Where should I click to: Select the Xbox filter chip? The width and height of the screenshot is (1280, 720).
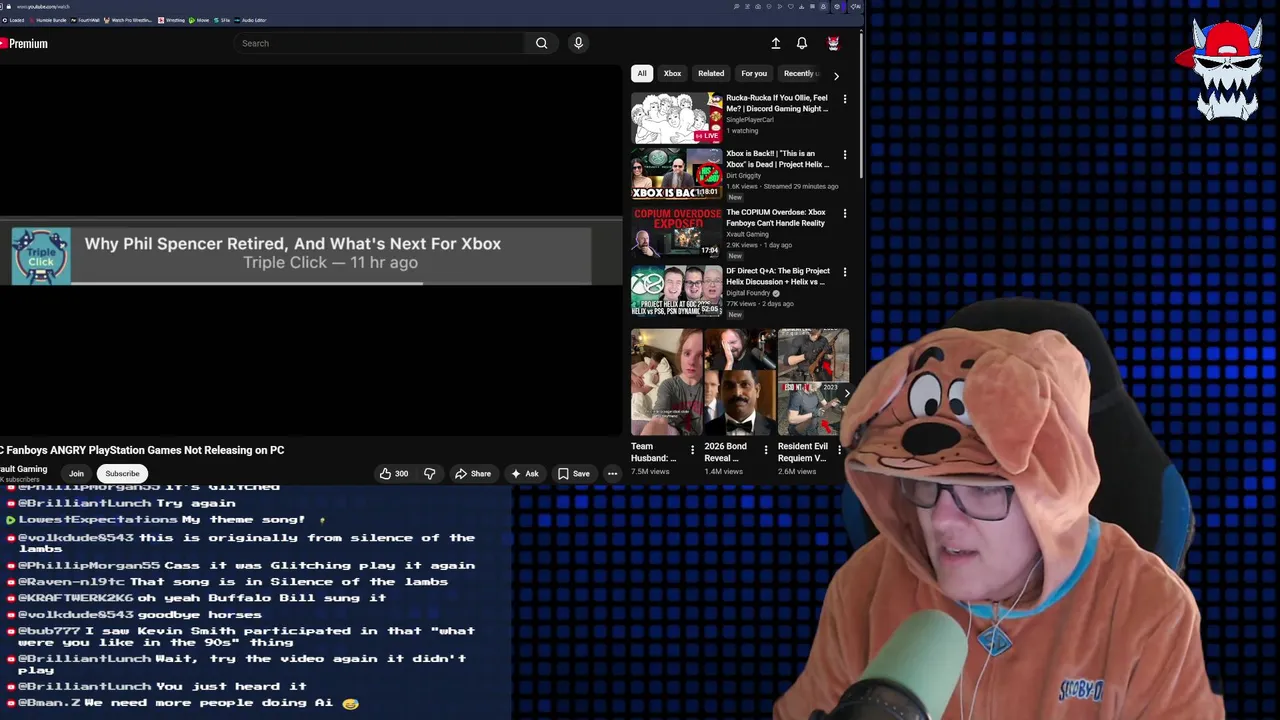pos(672,73)
